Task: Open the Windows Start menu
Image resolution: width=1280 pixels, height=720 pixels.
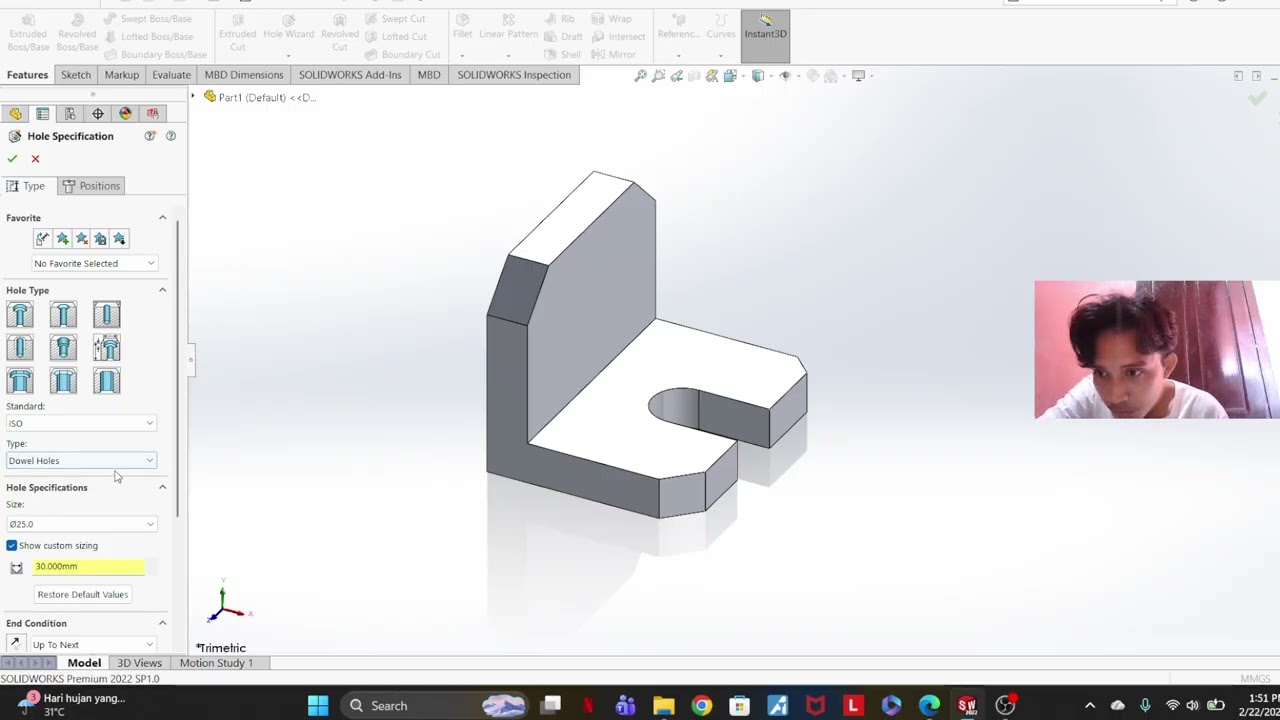Action: point(318,706)
